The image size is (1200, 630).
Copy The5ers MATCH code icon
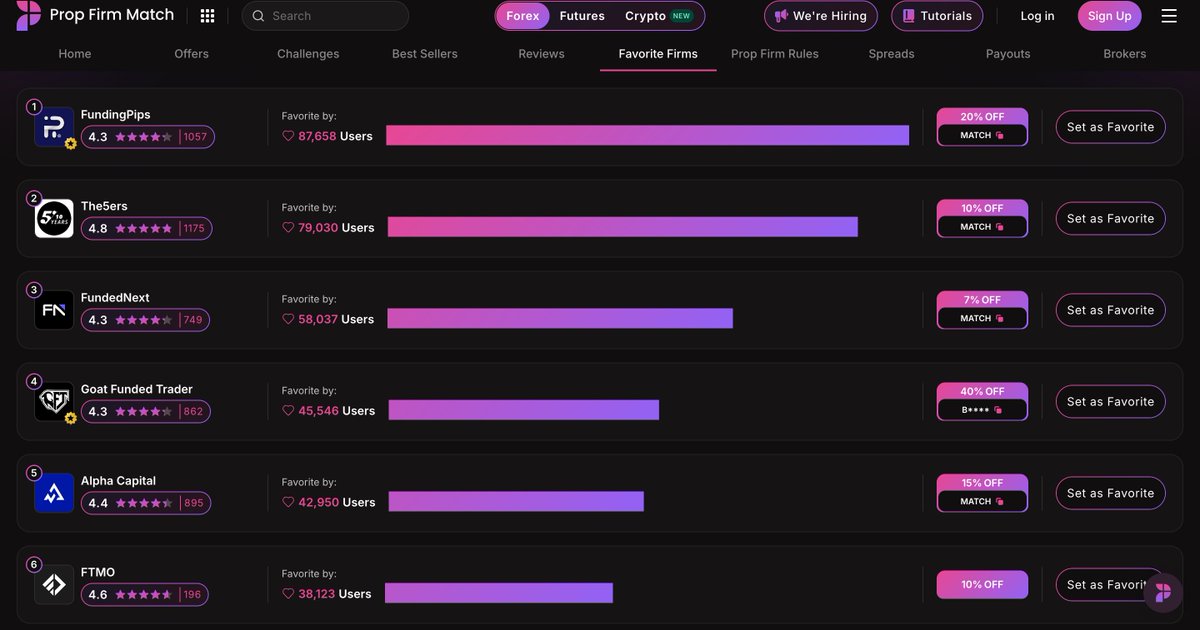[x=999, y=227]
